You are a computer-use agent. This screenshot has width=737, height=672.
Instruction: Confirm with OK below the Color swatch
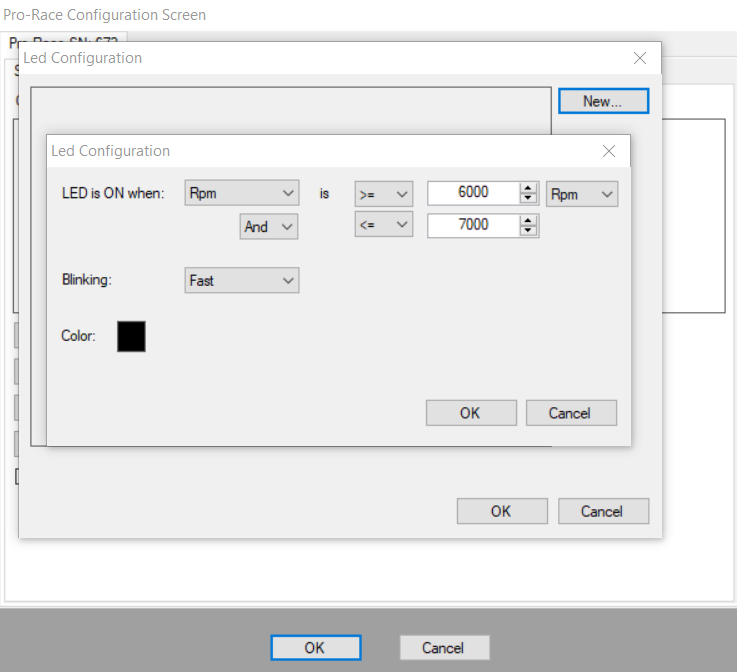(x=471, y=413)
